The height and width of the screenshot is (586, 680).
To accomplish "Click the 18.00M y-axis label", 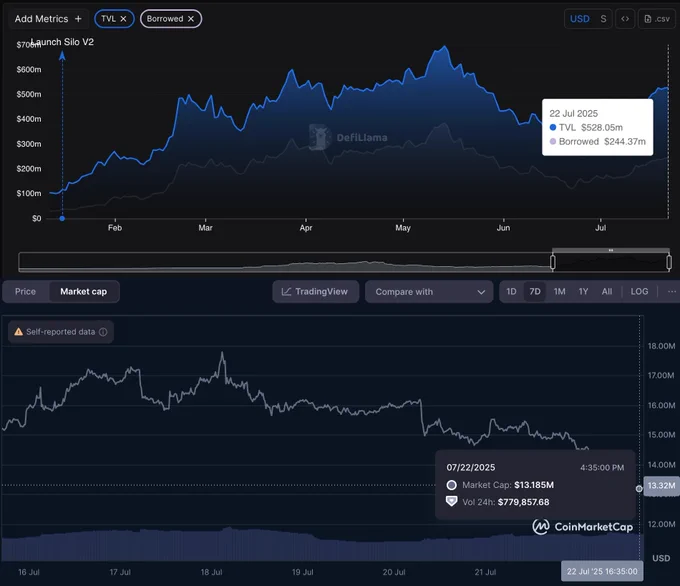I will click(661, 346).
